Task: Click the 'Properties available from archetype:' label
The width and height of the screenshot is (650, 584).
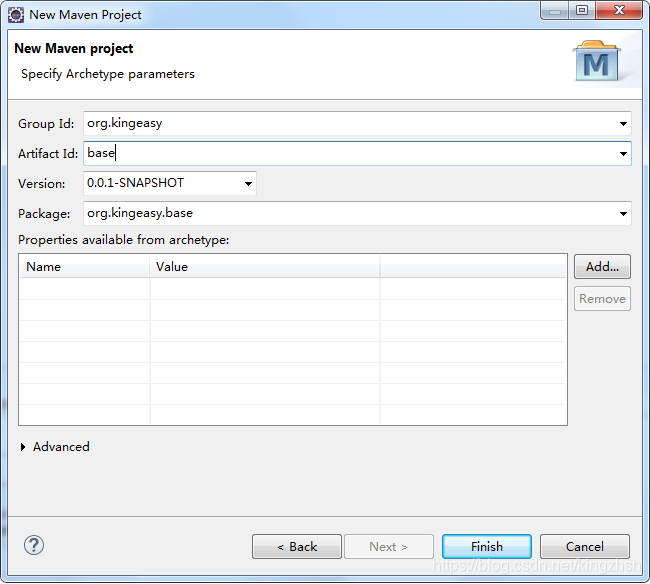Action: tap(124, 240)
